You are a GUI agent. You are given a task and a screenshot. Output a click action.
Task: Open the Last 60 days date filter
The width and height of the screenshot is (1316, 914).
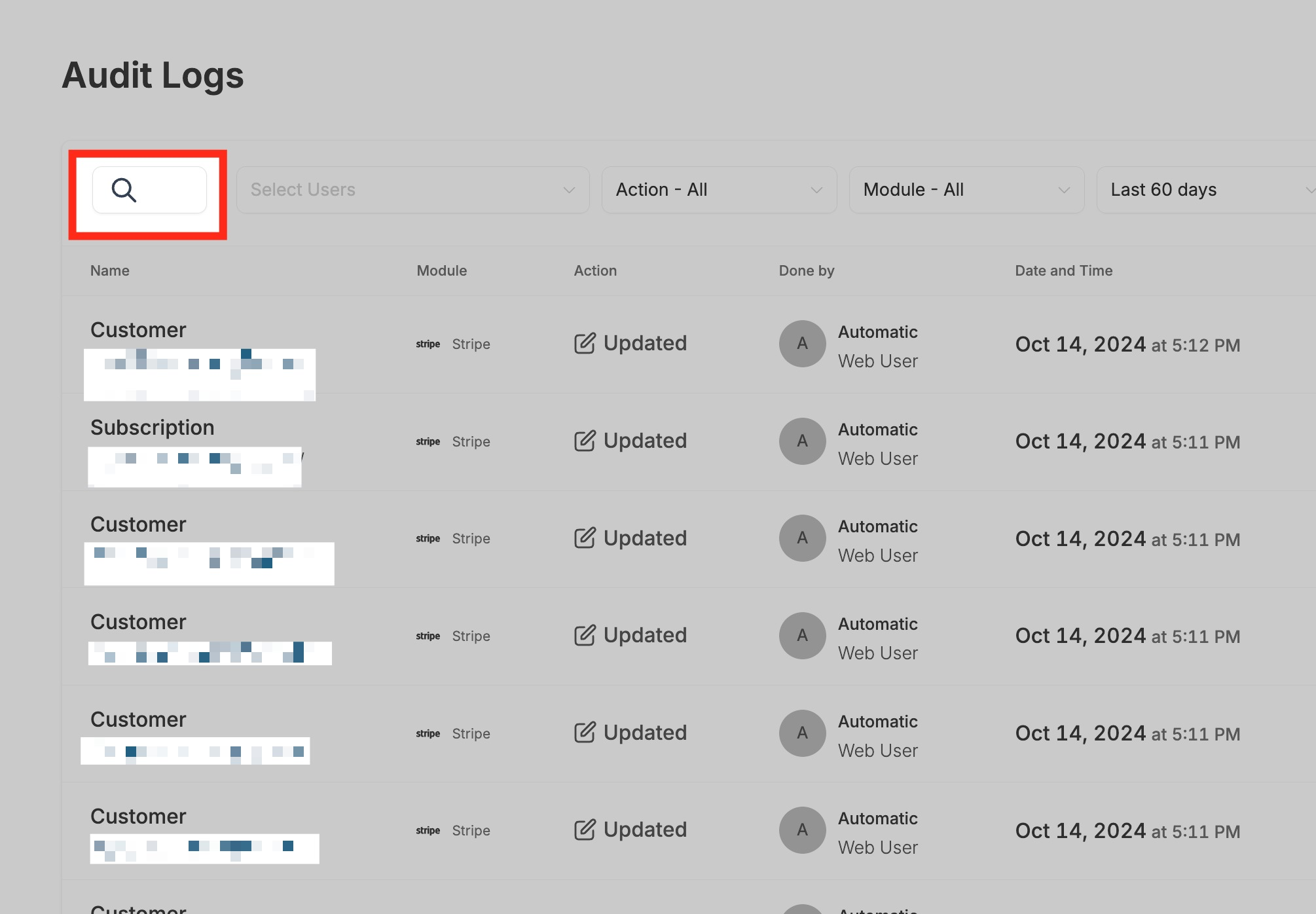(1205, 190)
